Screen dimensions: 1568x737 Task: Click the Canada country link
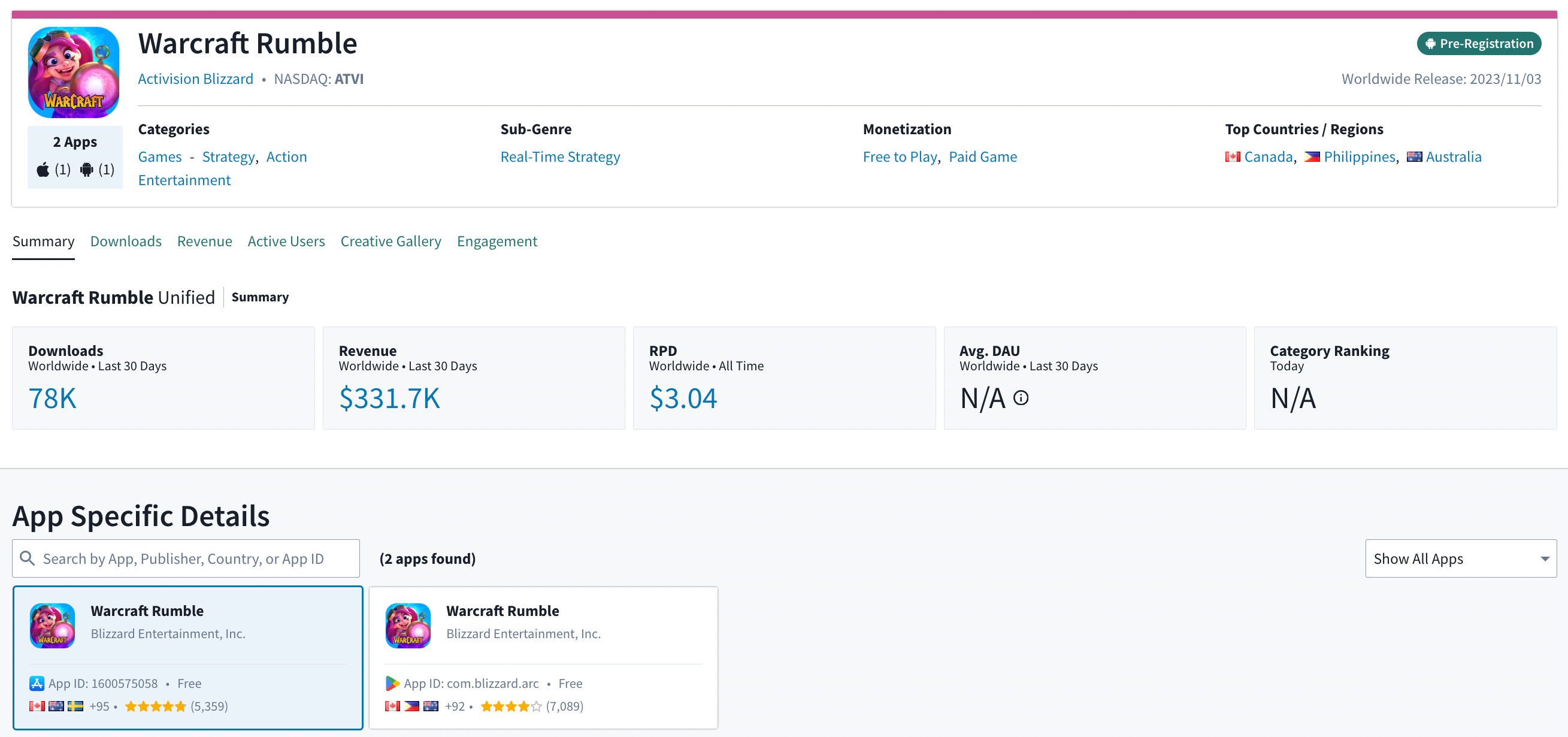coord(1268,156)
